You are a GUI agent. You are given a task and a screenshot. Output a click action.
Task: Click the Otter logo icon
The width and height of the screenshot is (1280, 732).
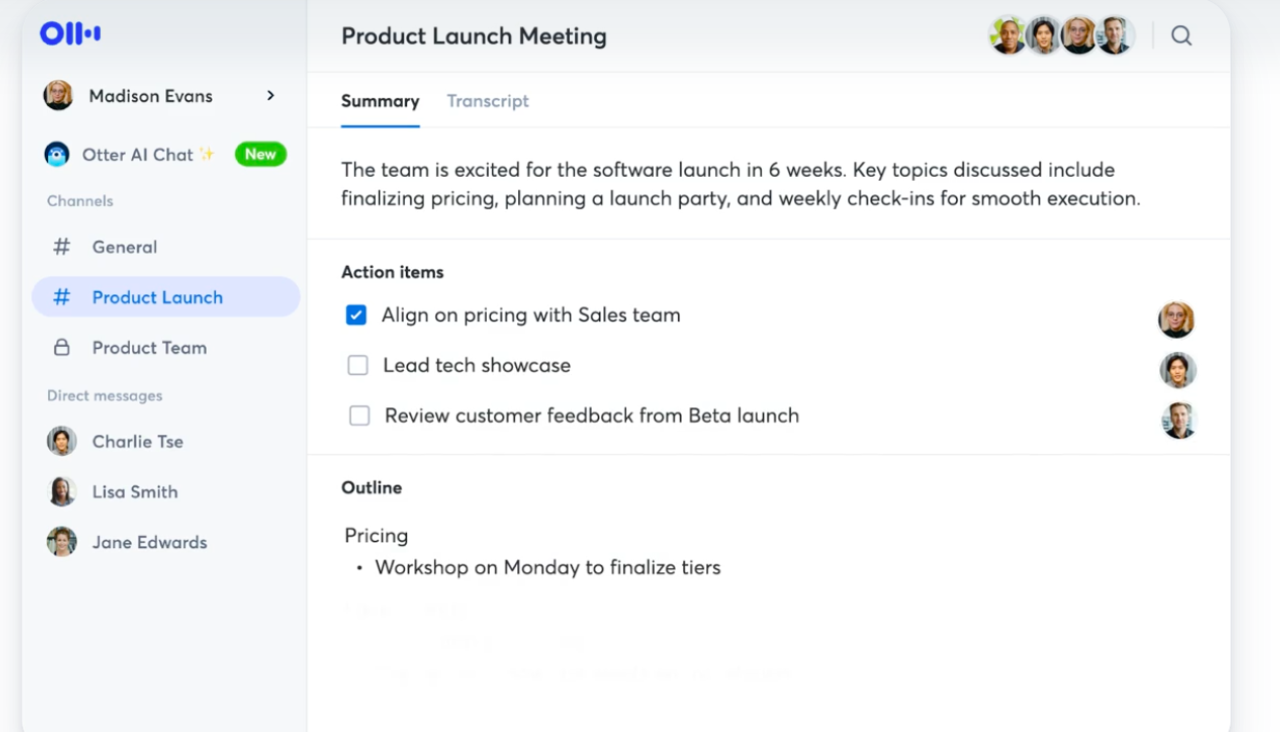(x=70, y=34)
